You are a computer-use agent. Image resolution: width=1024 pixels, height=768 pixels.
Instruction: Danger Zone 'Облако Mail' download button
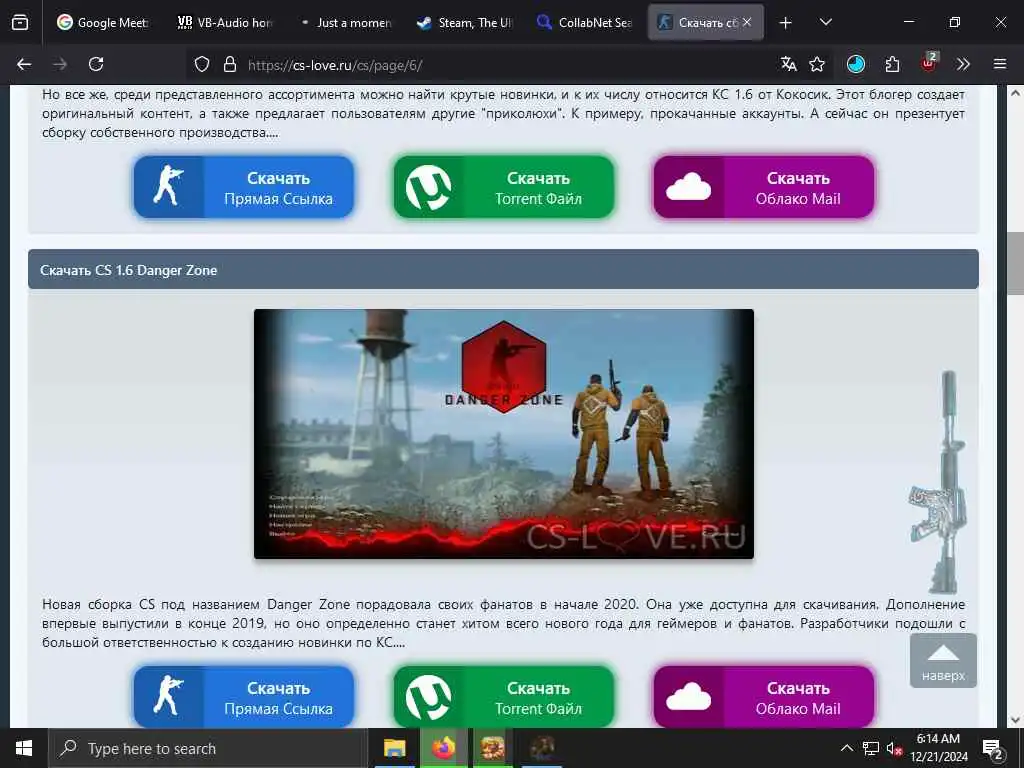pos(763,697)
